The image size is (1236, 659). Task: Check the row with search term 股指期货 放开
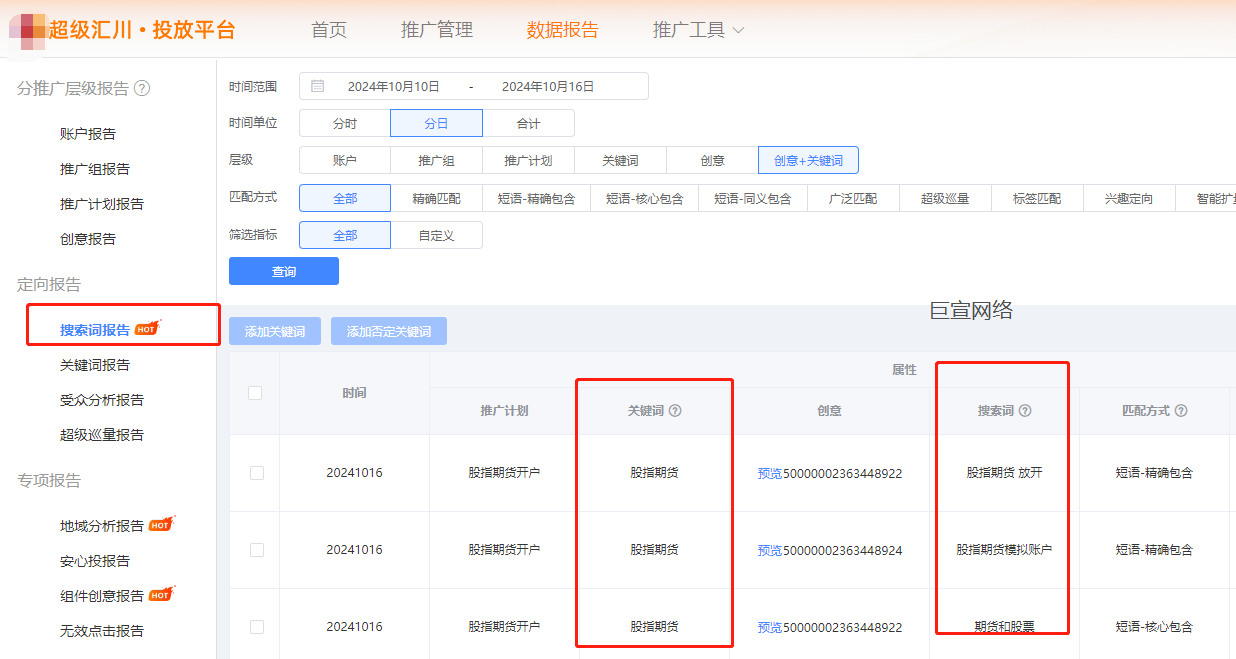click(x=257, y=473)
